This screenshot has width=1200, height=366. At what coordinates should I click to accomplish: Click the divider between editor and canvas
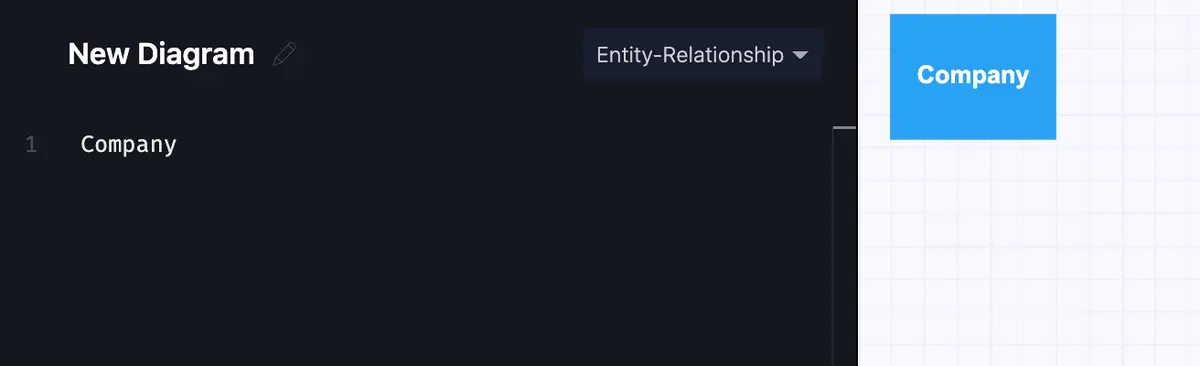pos(858,183)
